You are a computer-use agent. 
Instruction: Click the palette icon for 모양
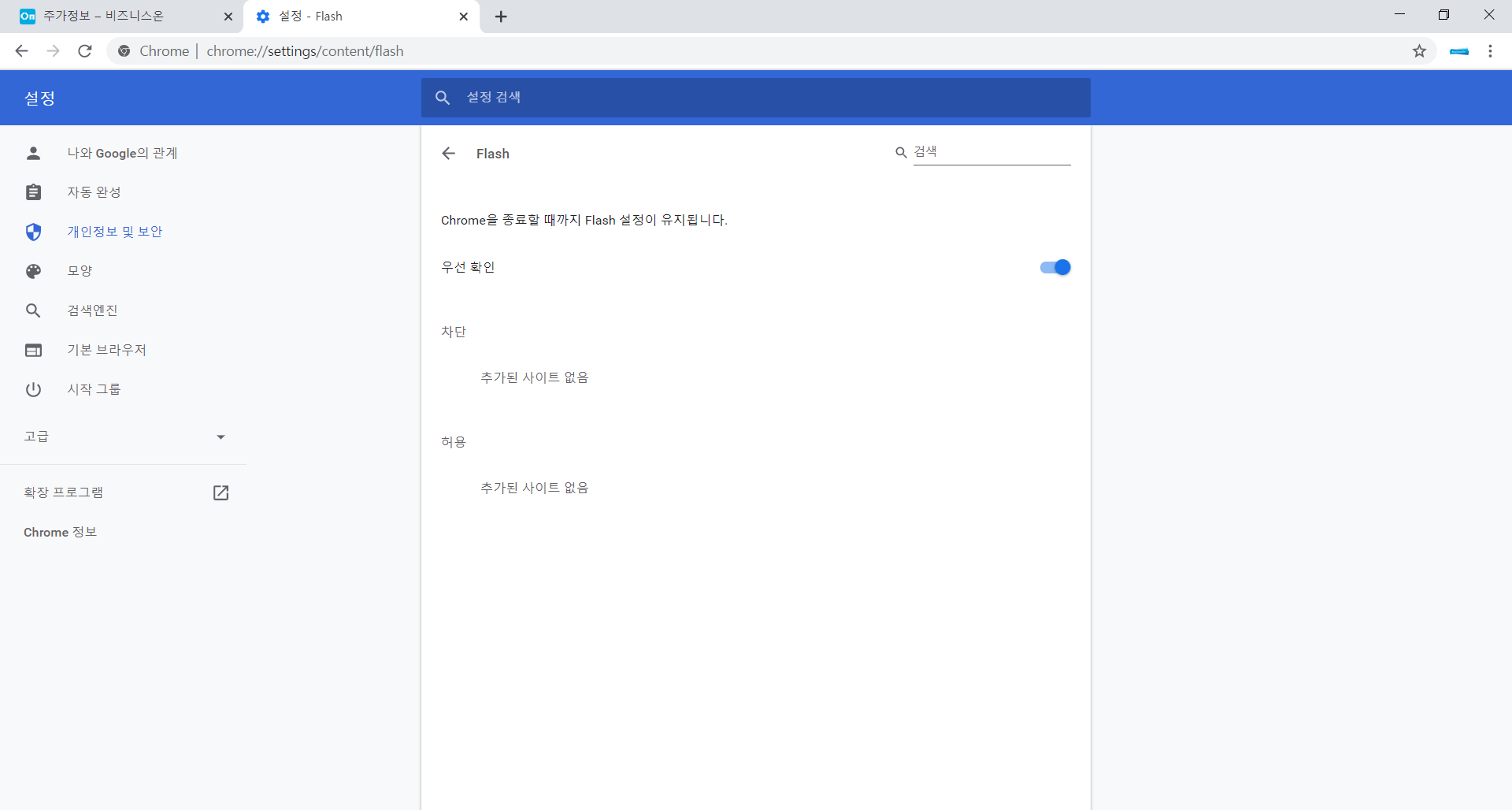pyautogui.click(x=33, y=271)
